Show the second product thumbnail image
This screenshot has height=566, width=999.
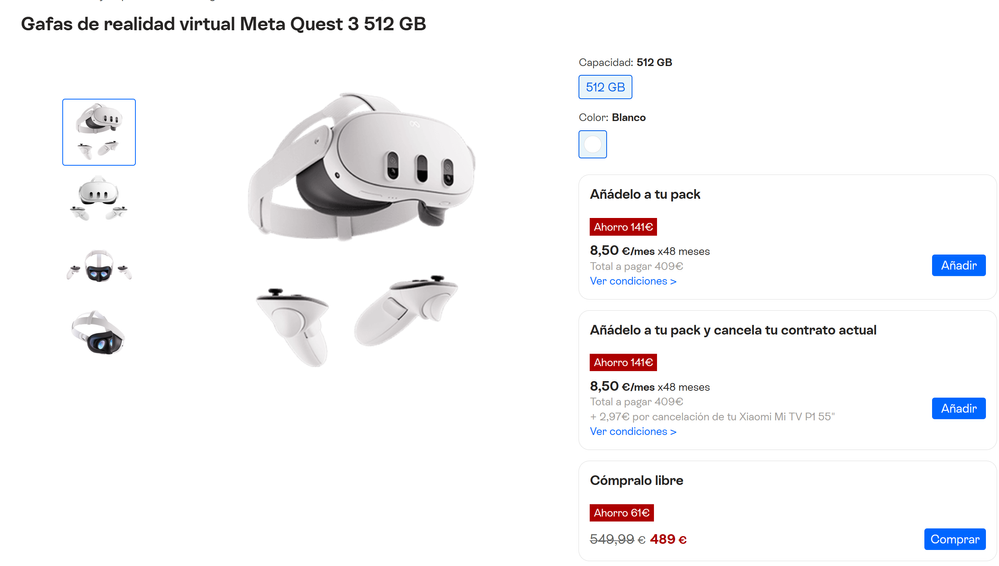pos(99,198)
